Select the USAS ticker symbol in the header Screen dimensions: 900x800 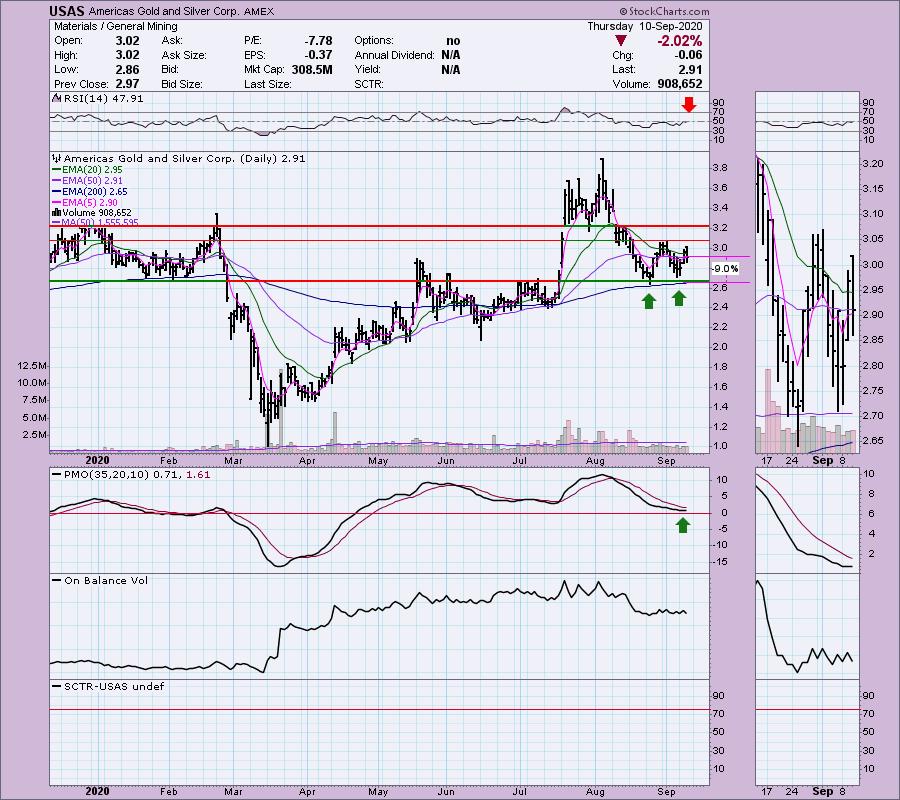(x=67, y=11)
